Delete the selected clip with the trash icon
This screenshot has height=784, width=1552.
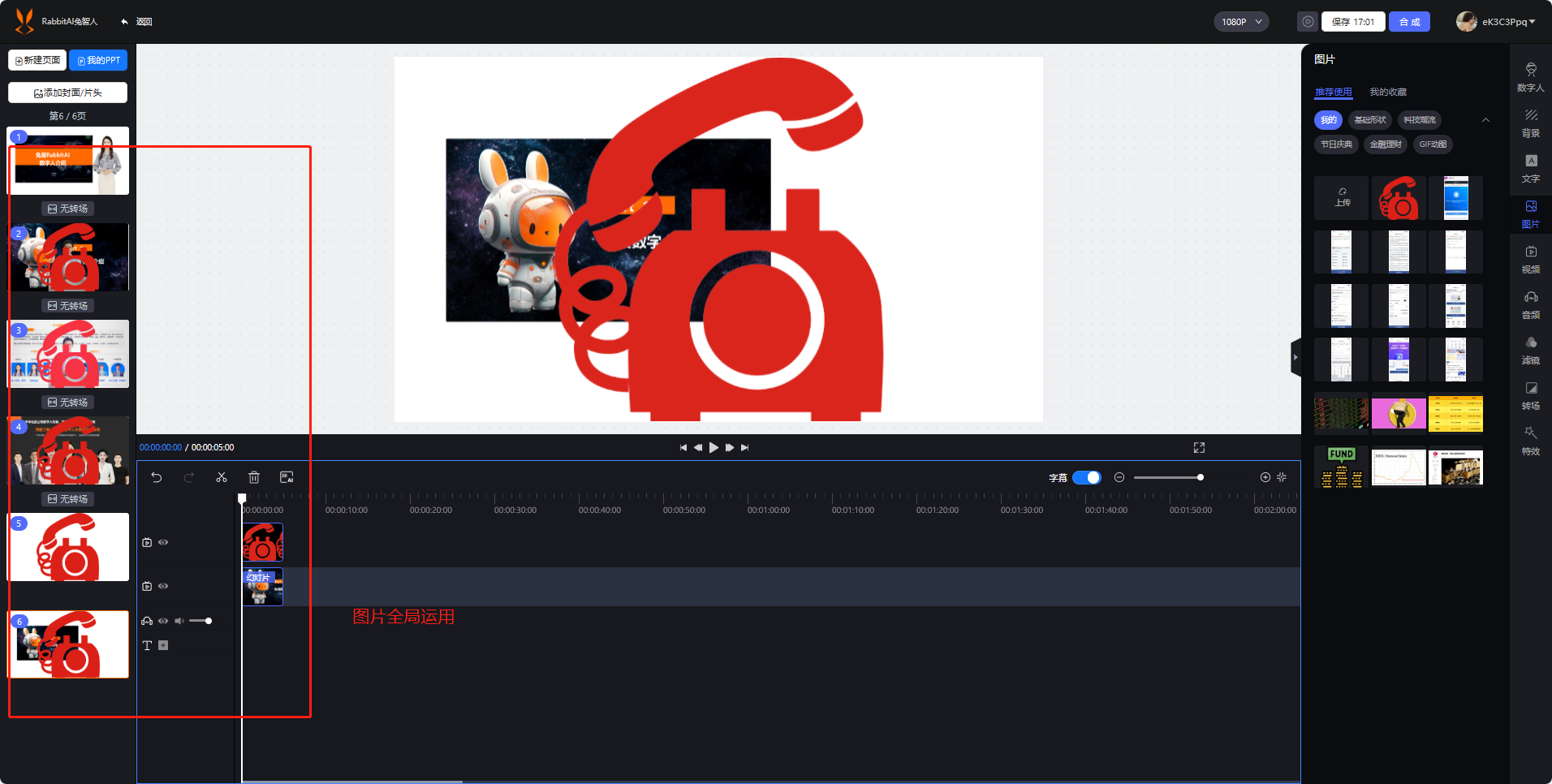tap(254, 477)
